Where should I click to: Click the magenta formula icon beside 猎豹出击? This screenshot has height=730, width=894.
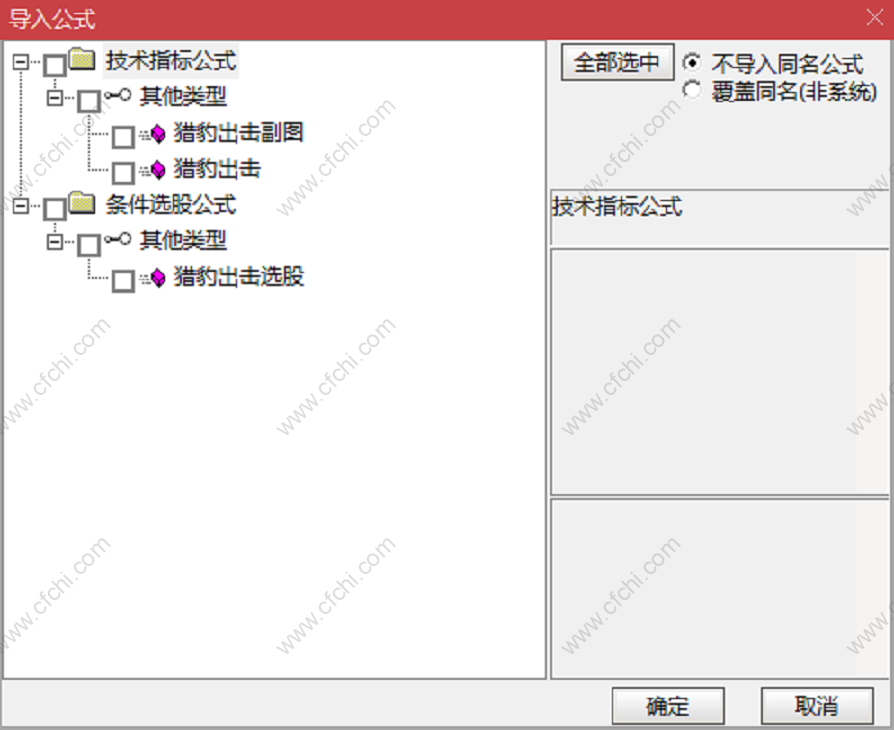click(154, 169)
